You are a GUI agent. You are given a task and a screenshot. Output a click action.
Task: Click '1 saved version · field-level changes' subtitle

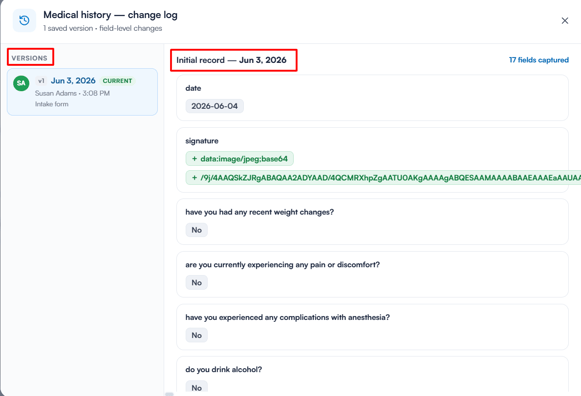click(103, 28)
